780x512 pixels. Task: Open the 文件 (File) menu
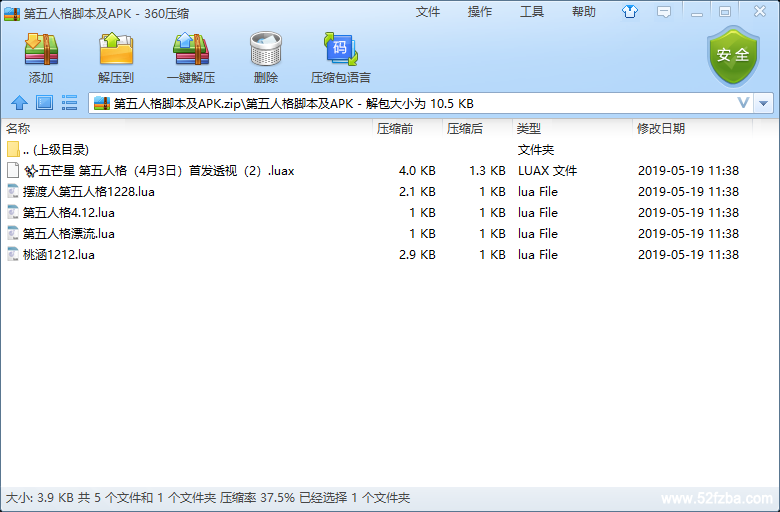[x=428, y=12]
